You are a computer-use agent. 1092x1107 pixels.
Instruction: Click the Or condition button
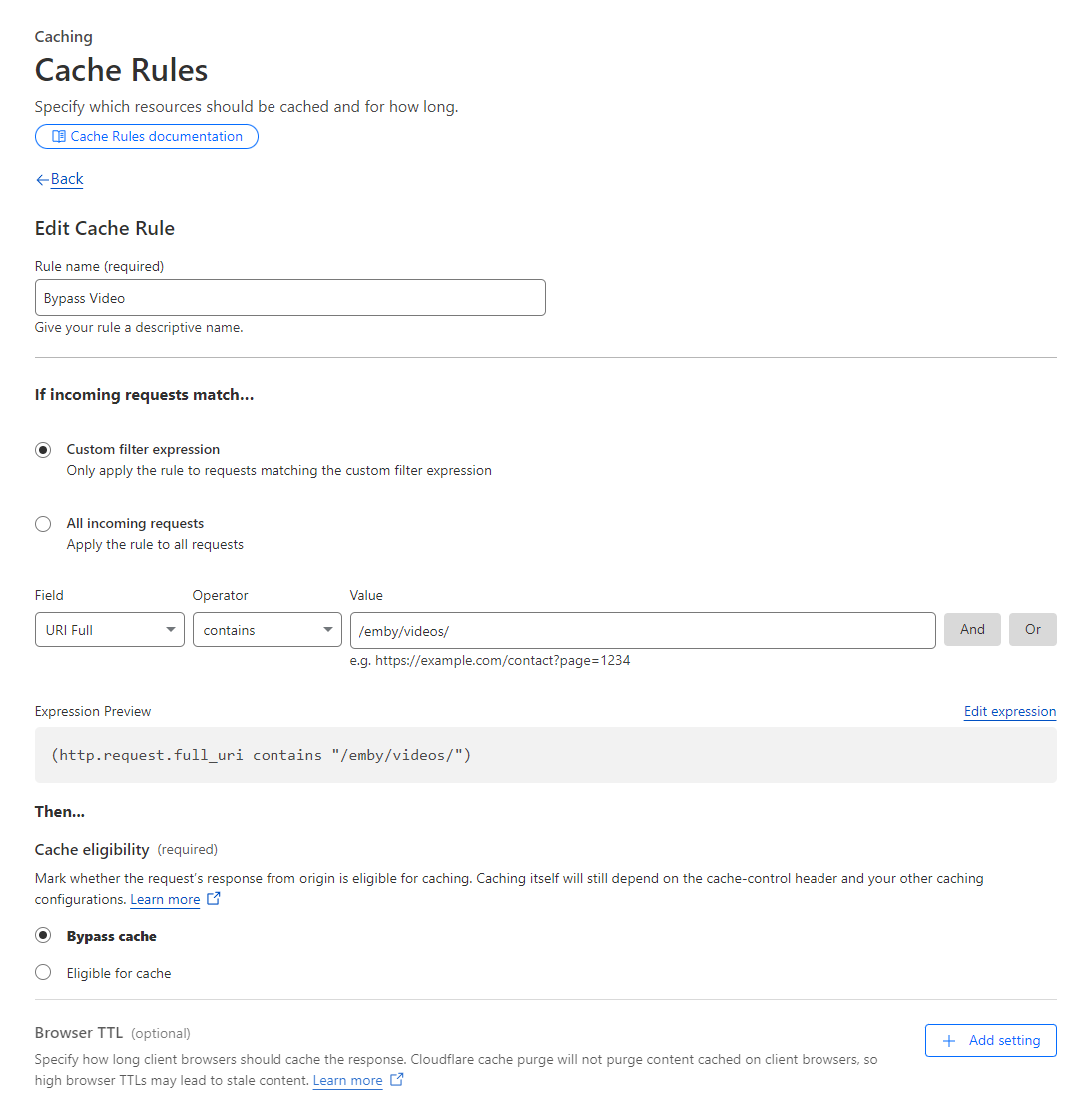click(x=1032, y=630)
